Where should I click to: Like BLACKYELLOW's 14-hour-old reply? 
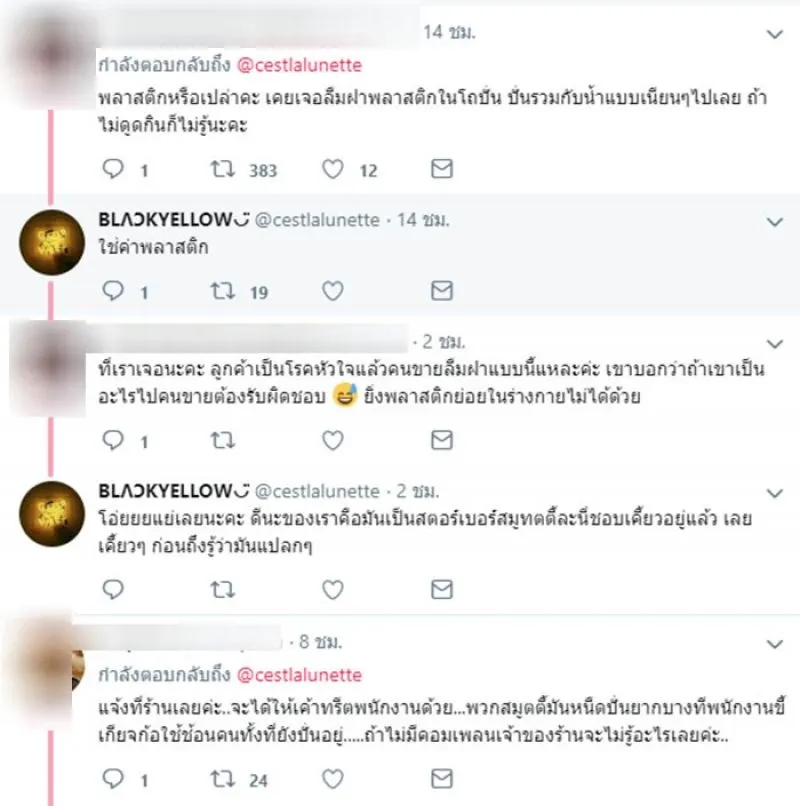pos(333,291)
